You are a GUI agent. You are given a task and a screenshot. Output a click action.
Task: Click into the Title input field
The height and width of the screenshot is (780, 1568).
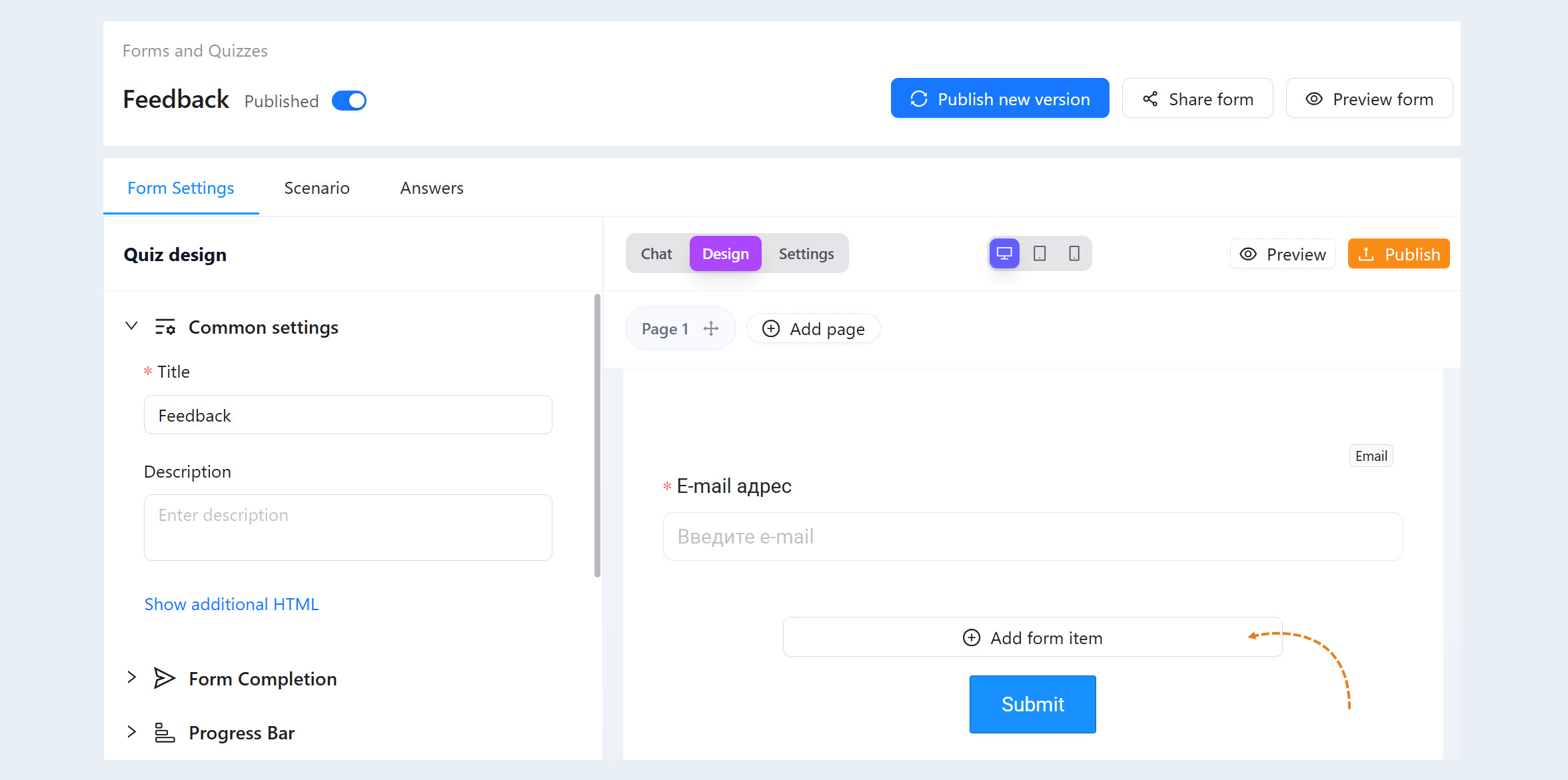pyautogui.click(x=348, y=415)
